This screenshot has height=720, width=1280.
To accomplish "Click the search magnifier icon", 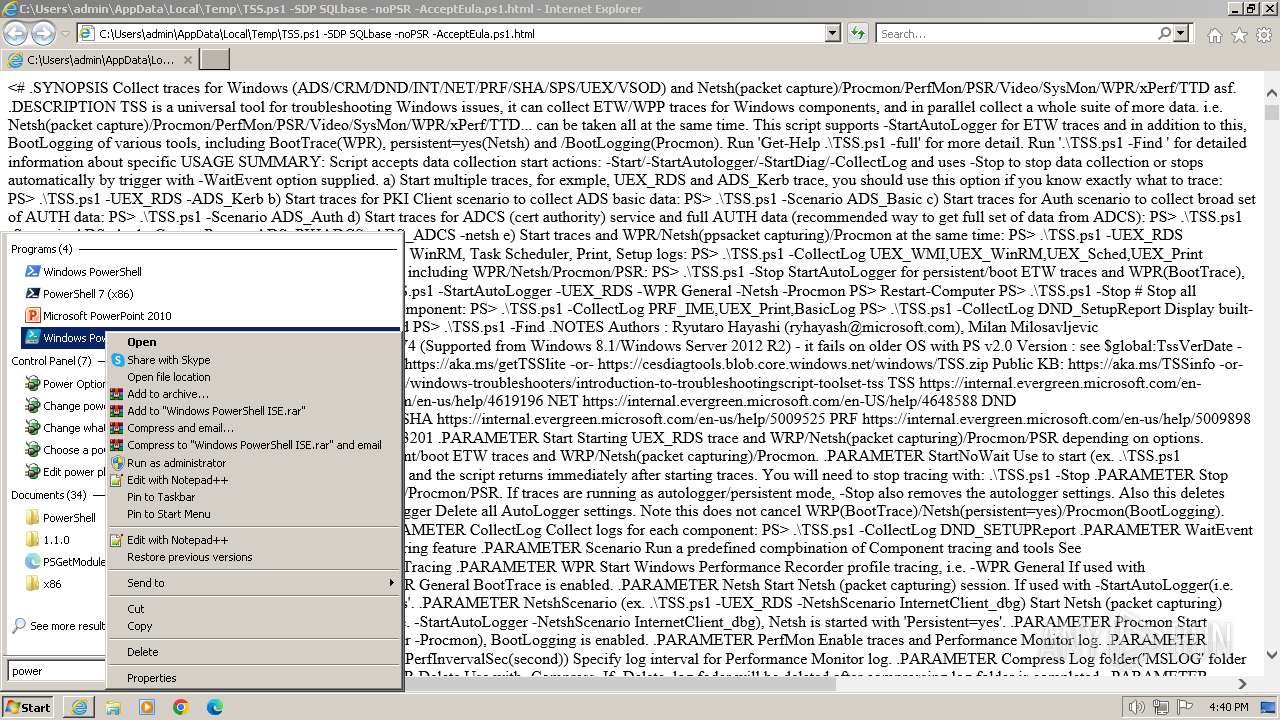I will tap(1166, 33).
